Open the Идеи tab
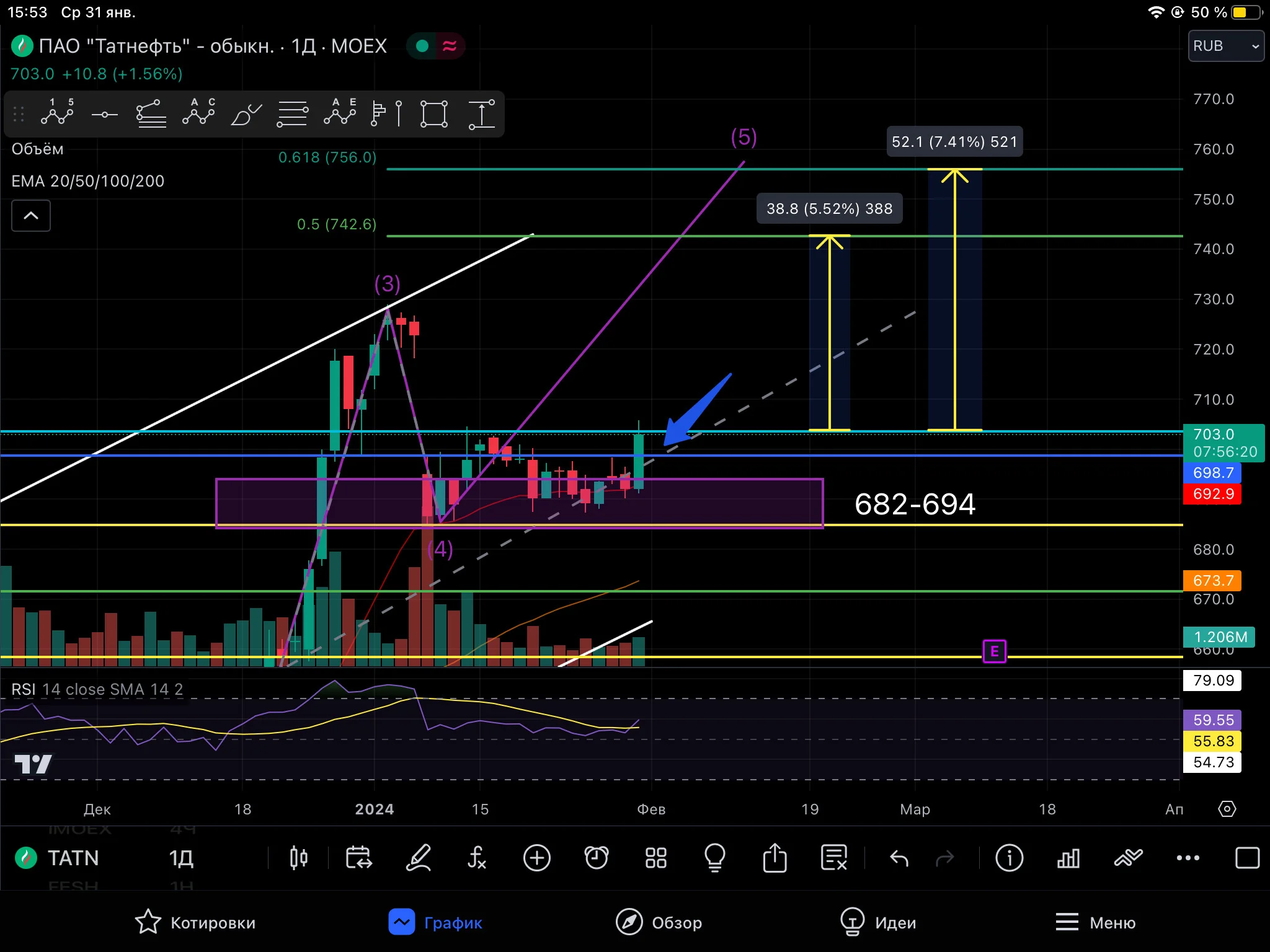 click(x=878, y=922)
